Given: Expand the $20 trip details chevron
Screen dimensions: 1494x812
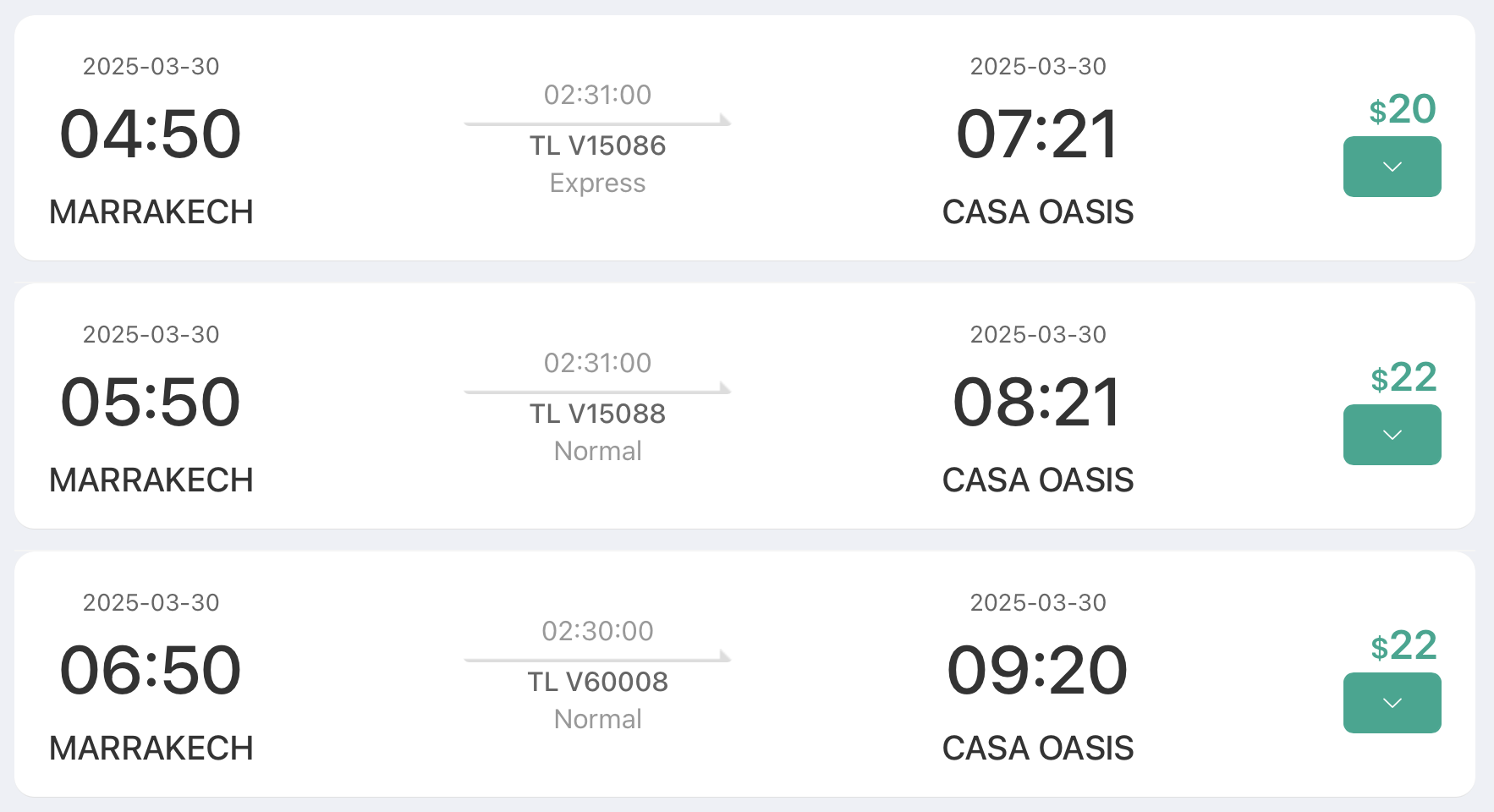Looking at the screenshot, I should (x=1392, y=167).
